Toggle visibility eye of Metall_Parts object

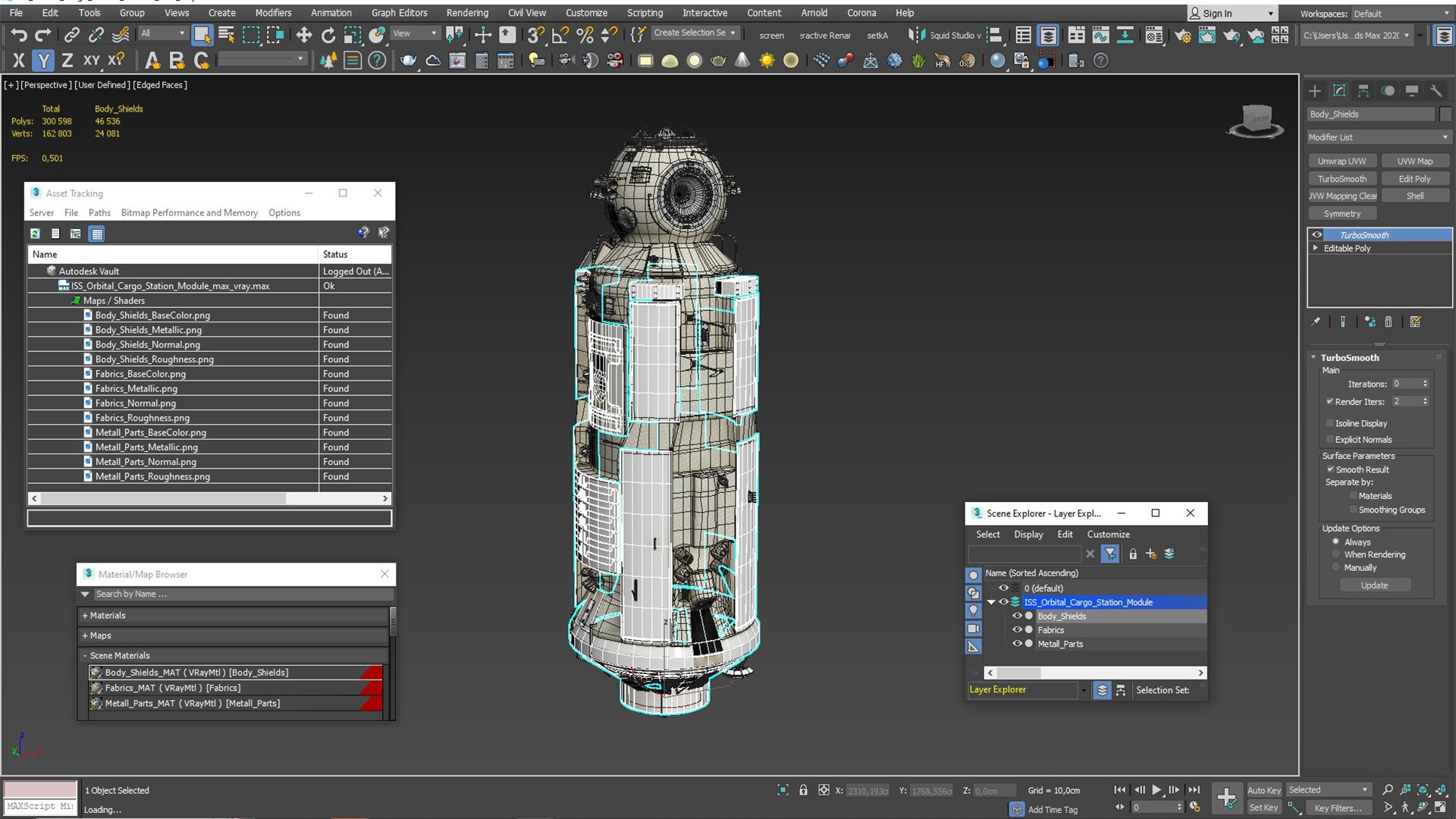[x=1017, y=644]
